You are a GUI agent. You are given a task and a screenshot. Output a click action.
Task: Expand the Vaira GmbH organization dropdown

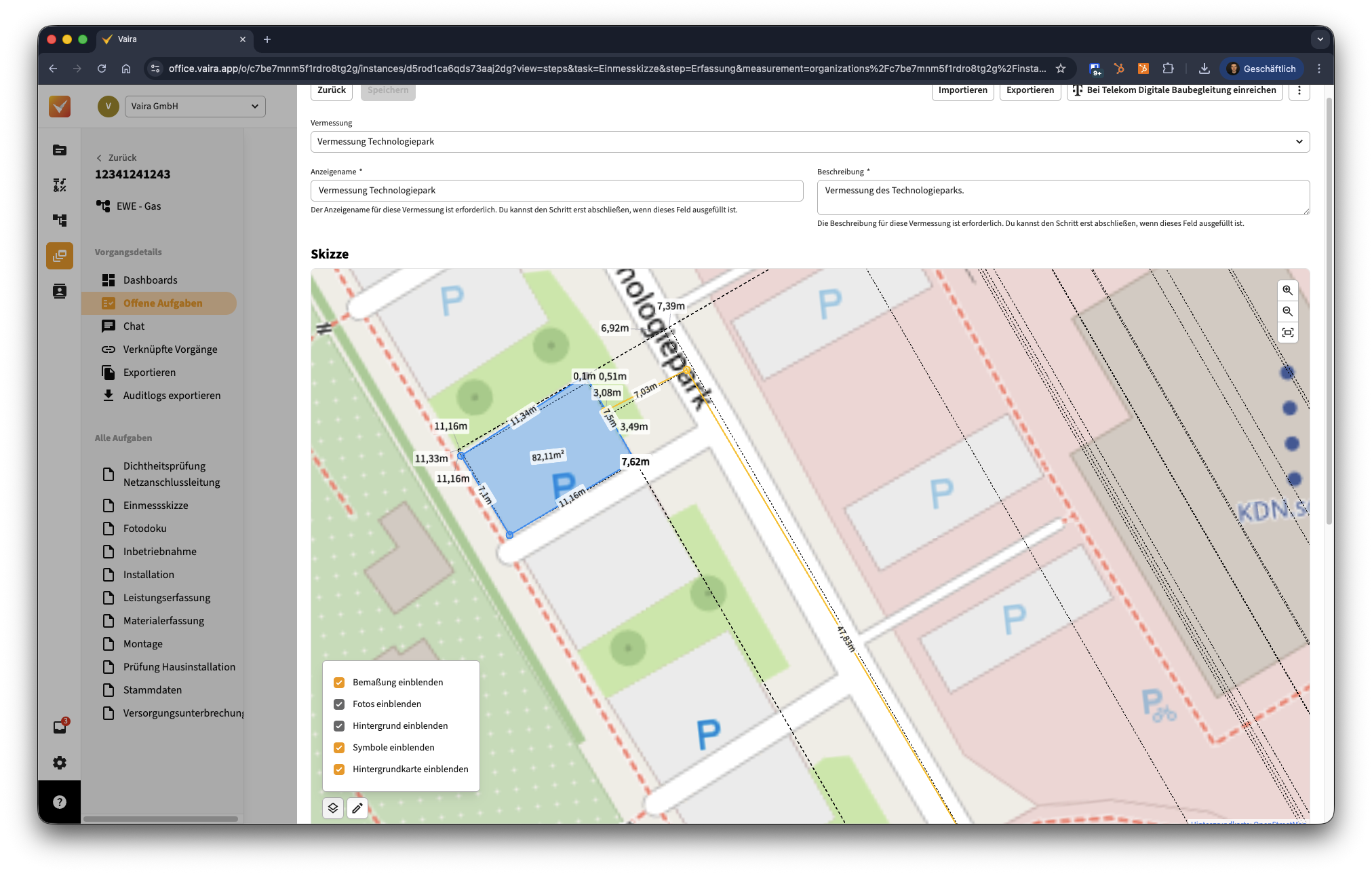(x=195, y=107)
